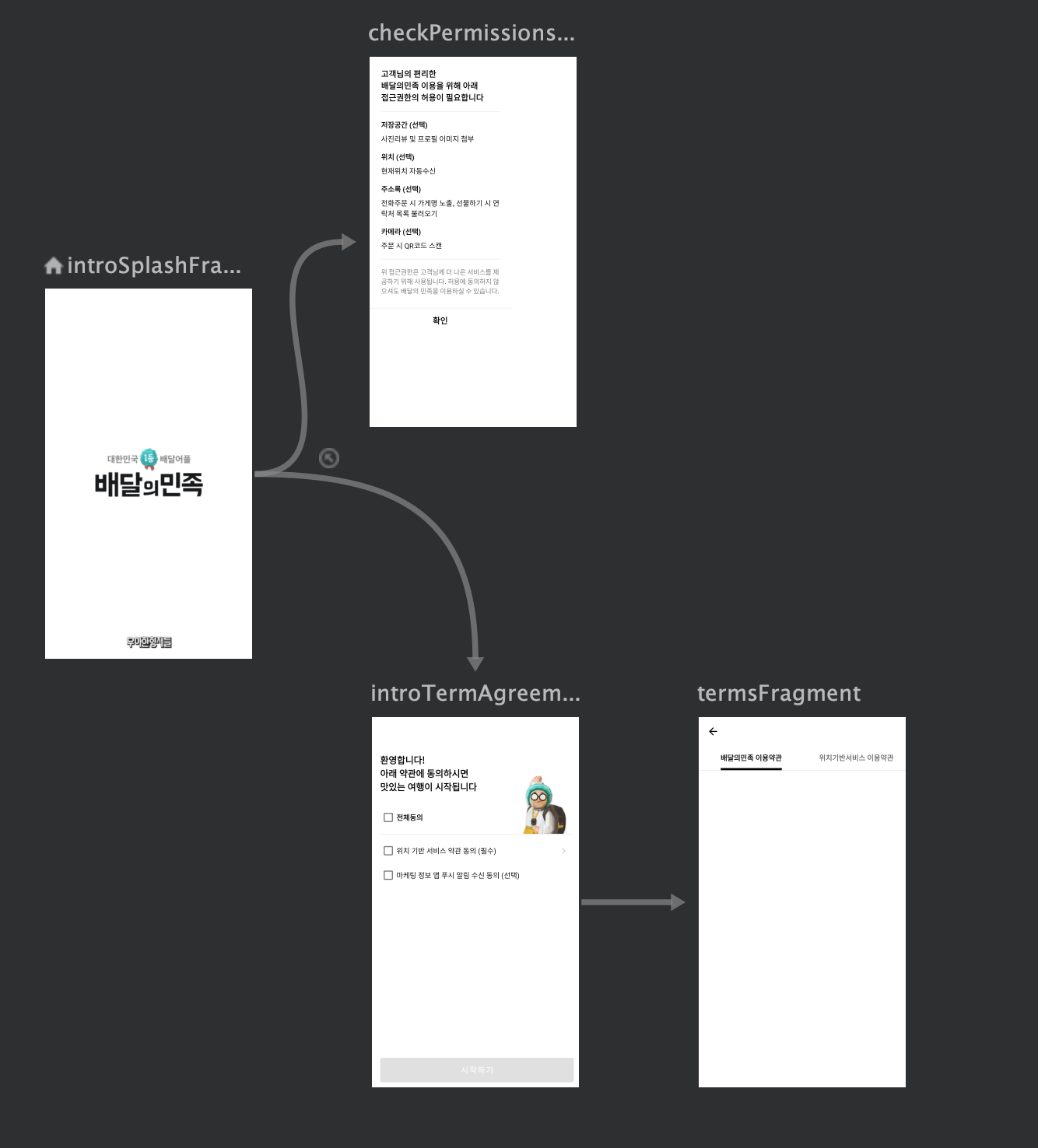
Task: Select the checkPermissions destination title
Action: (x=472, y=33)
